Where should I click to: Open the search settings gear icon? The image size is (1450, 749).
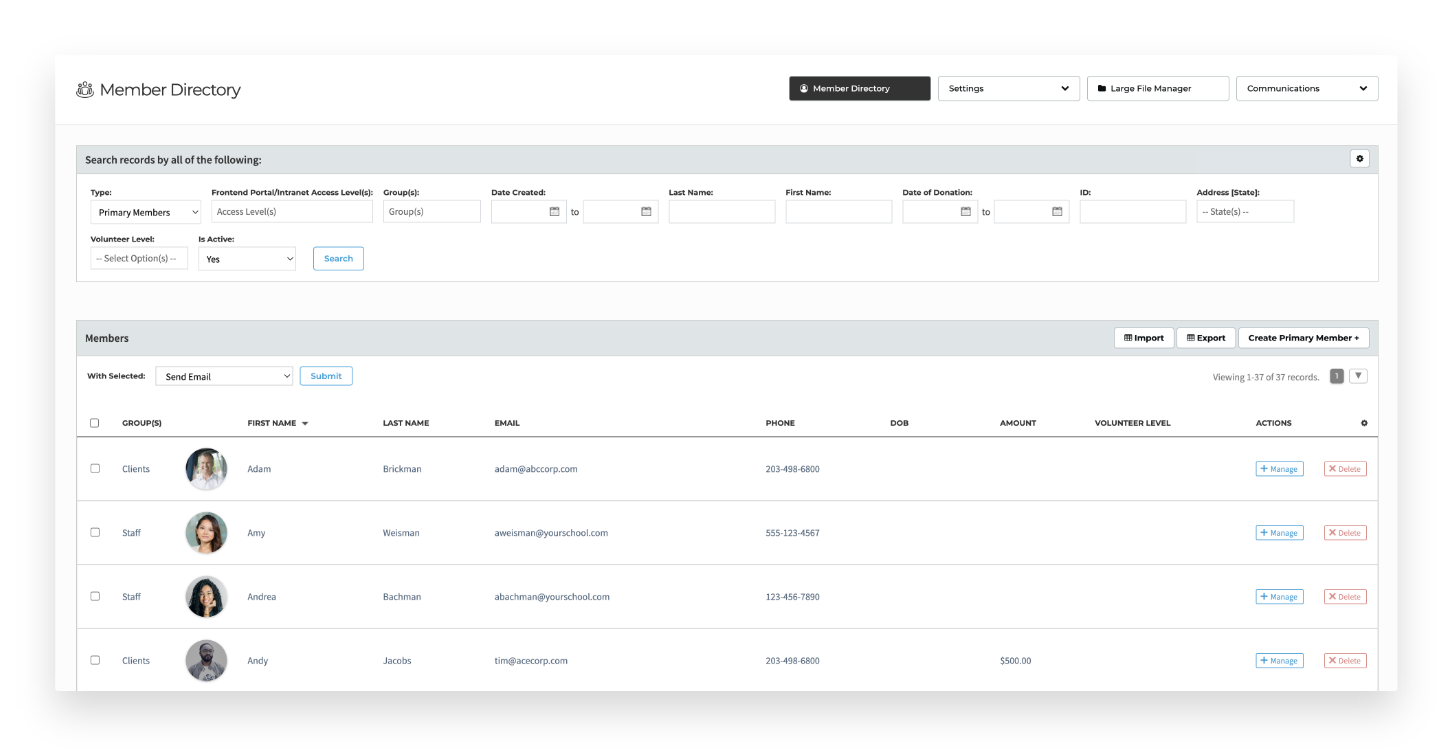coord(1360,158)
